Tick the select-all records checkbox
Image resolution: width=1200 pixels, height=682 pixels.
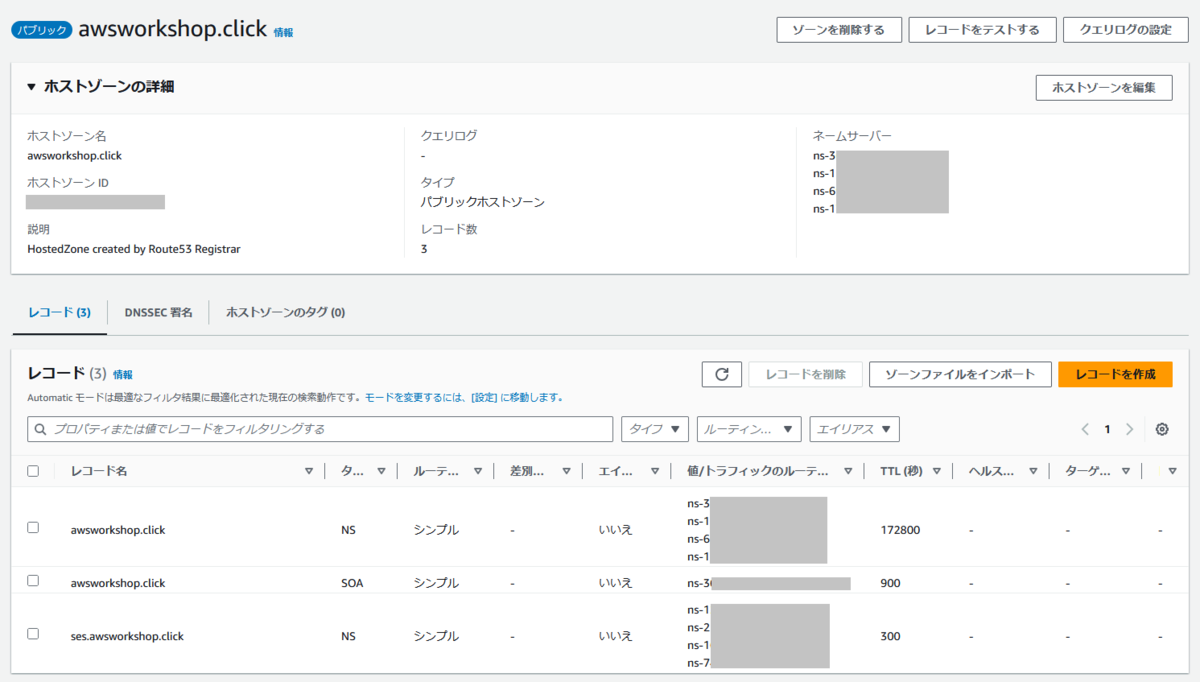tap(33, 471)
